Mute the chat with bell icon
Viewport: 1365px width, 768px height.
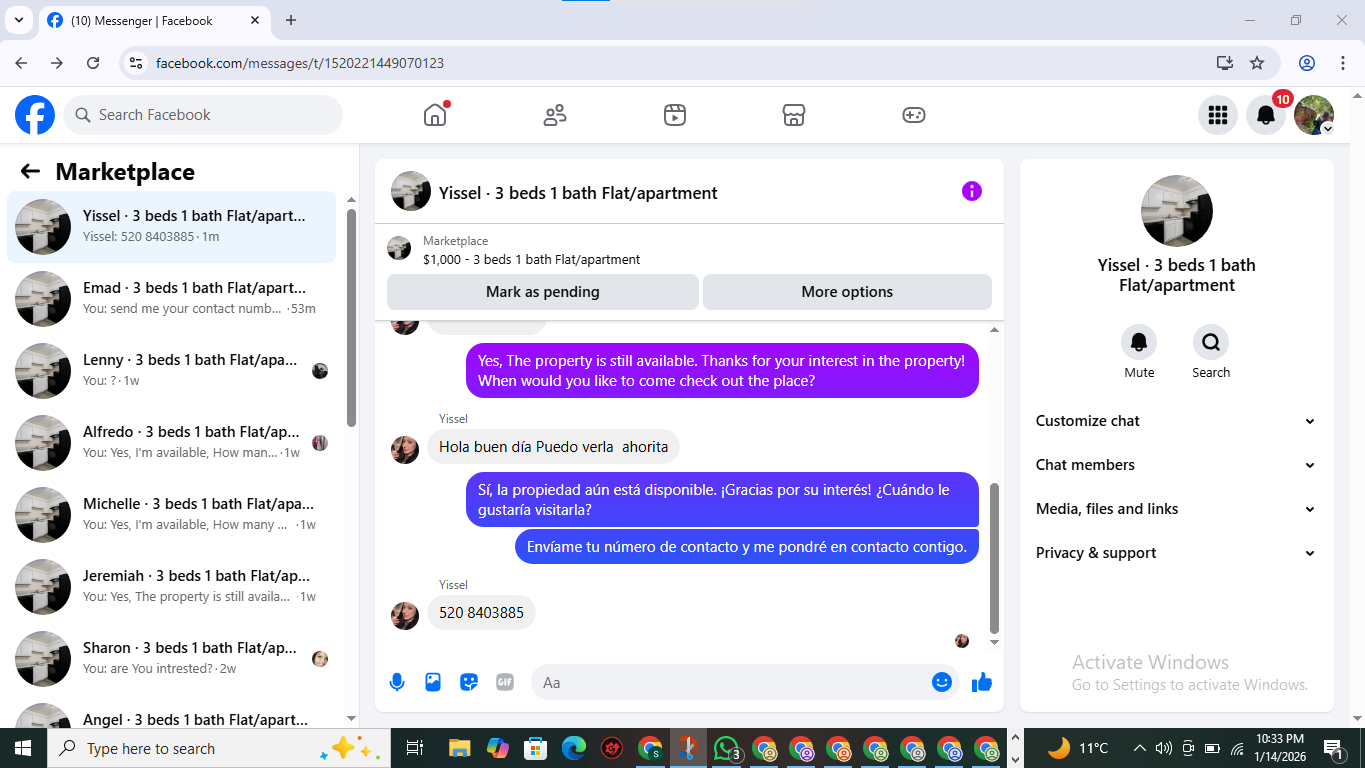(1139, 343)
